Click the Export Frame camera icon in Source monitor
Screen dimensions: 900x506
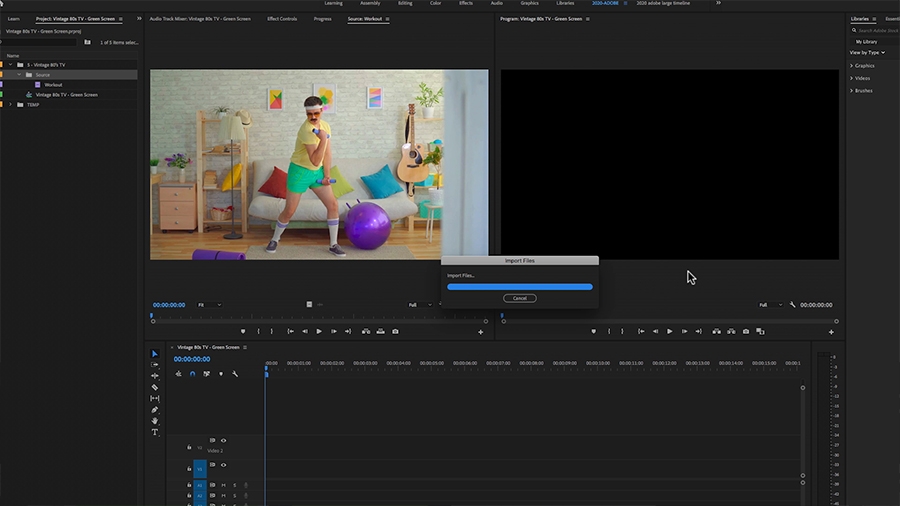[x=395, y=332]
